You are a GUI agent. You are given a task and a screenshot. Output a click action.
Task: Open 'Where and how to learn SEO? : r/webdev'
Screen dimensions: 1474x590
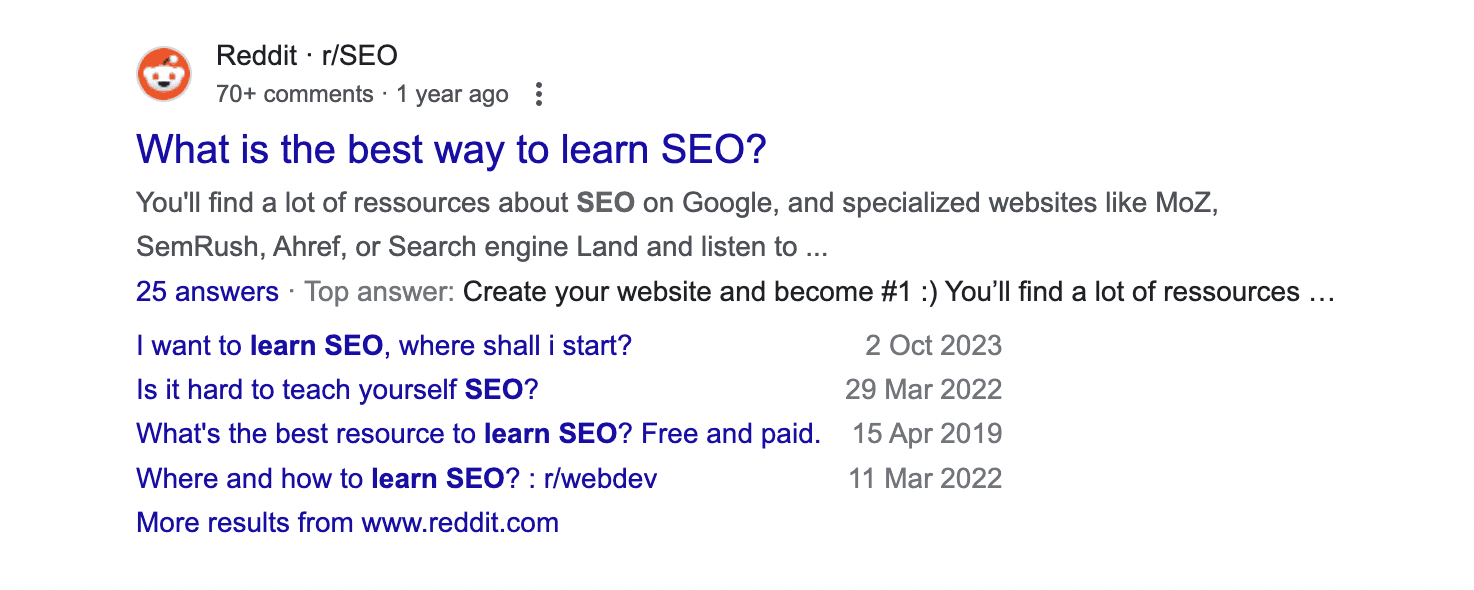[396, 478]
